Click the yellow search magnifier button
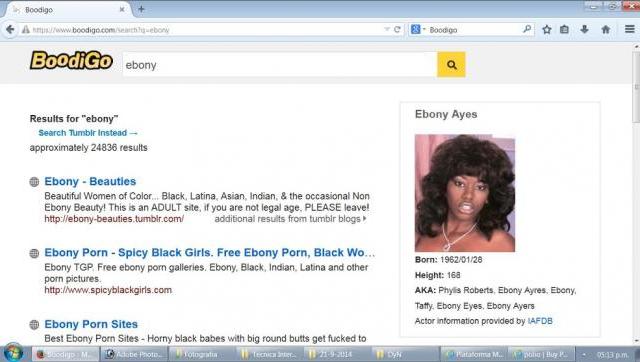The width and height of the screenshot is (640, 362). coord(451,64)
